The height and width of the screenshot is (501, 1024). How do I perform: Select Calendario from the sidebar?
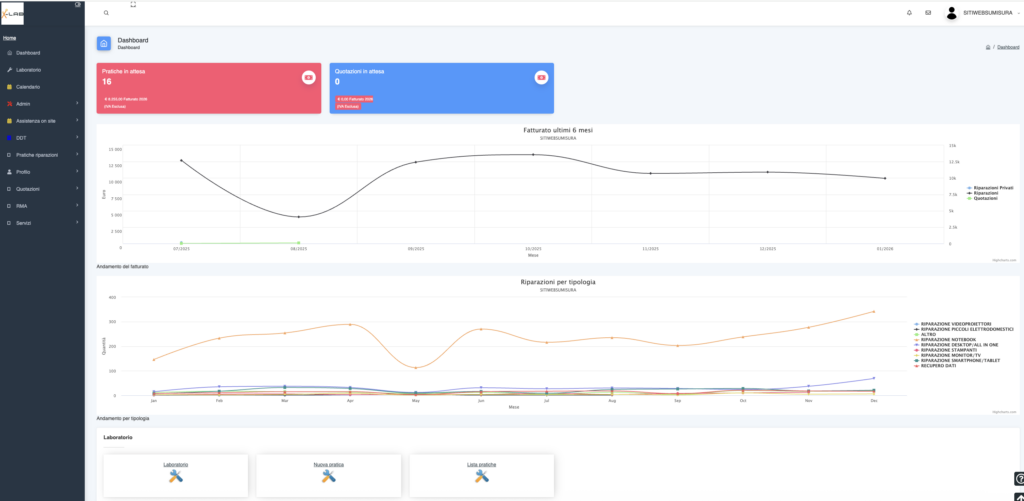pyautogui.click(x=27, y=86)
